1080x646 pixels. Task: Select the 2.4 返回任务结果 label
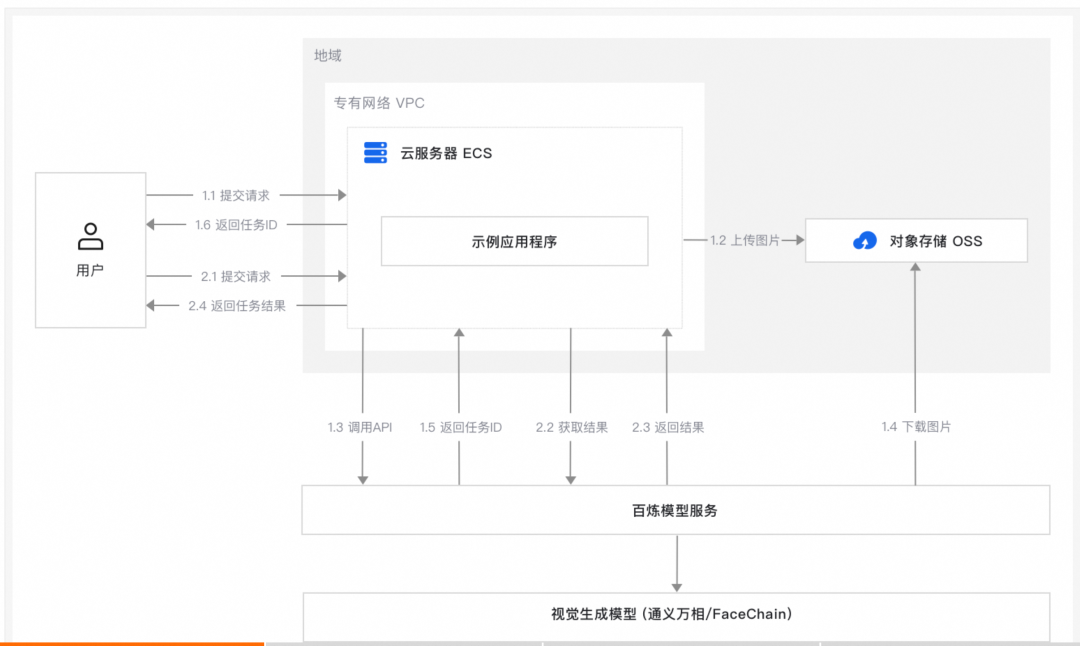pyautogui.click(x=237, y=306)
